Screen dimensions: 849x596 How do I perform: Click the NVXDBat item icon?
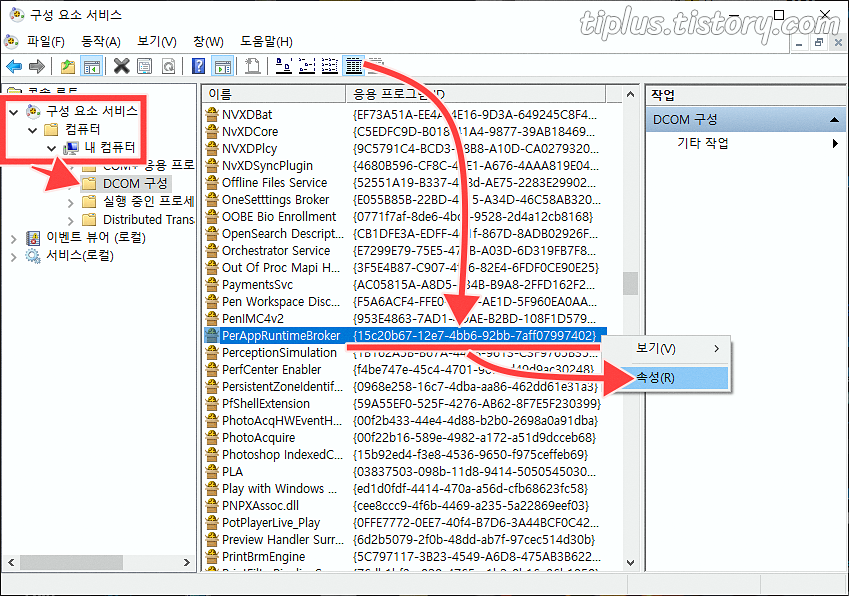[212, 114]
